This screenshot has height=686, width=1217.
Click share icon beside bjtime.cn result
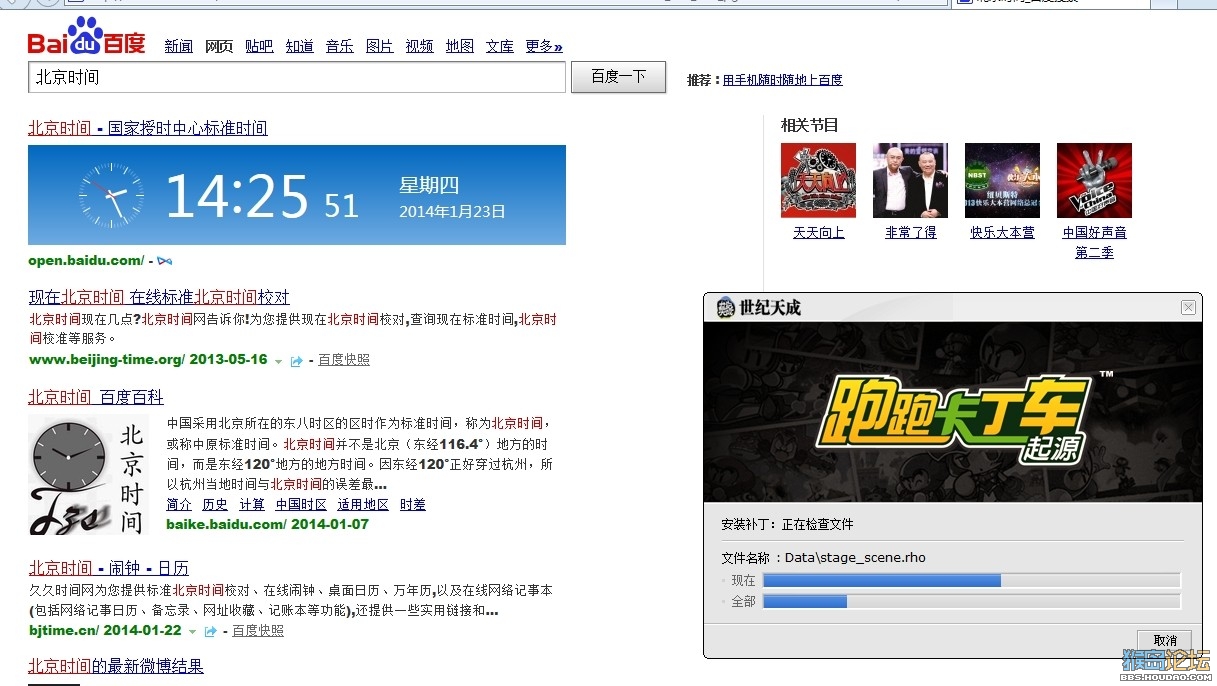(210, 631)
